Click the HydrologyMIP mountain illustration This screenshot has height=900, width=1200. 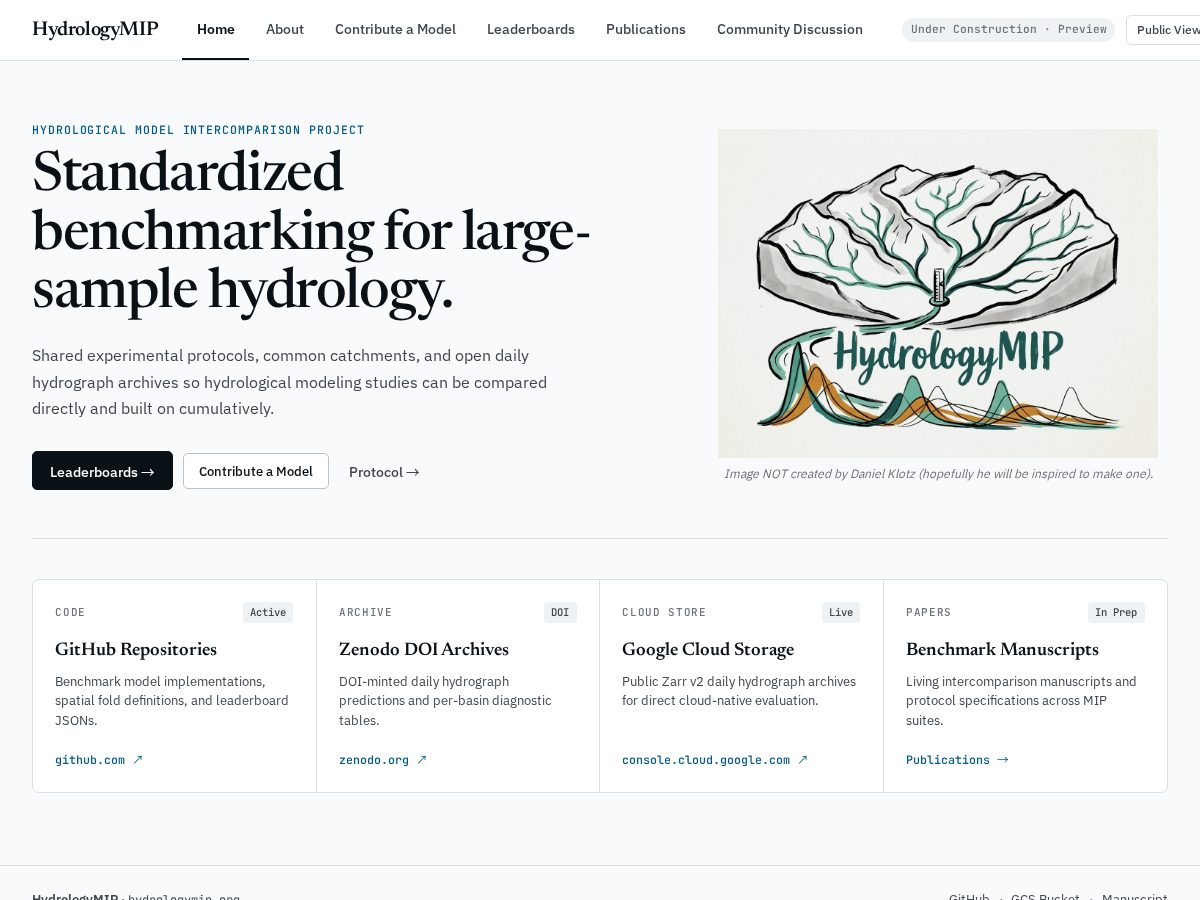(x=938, y=293)
